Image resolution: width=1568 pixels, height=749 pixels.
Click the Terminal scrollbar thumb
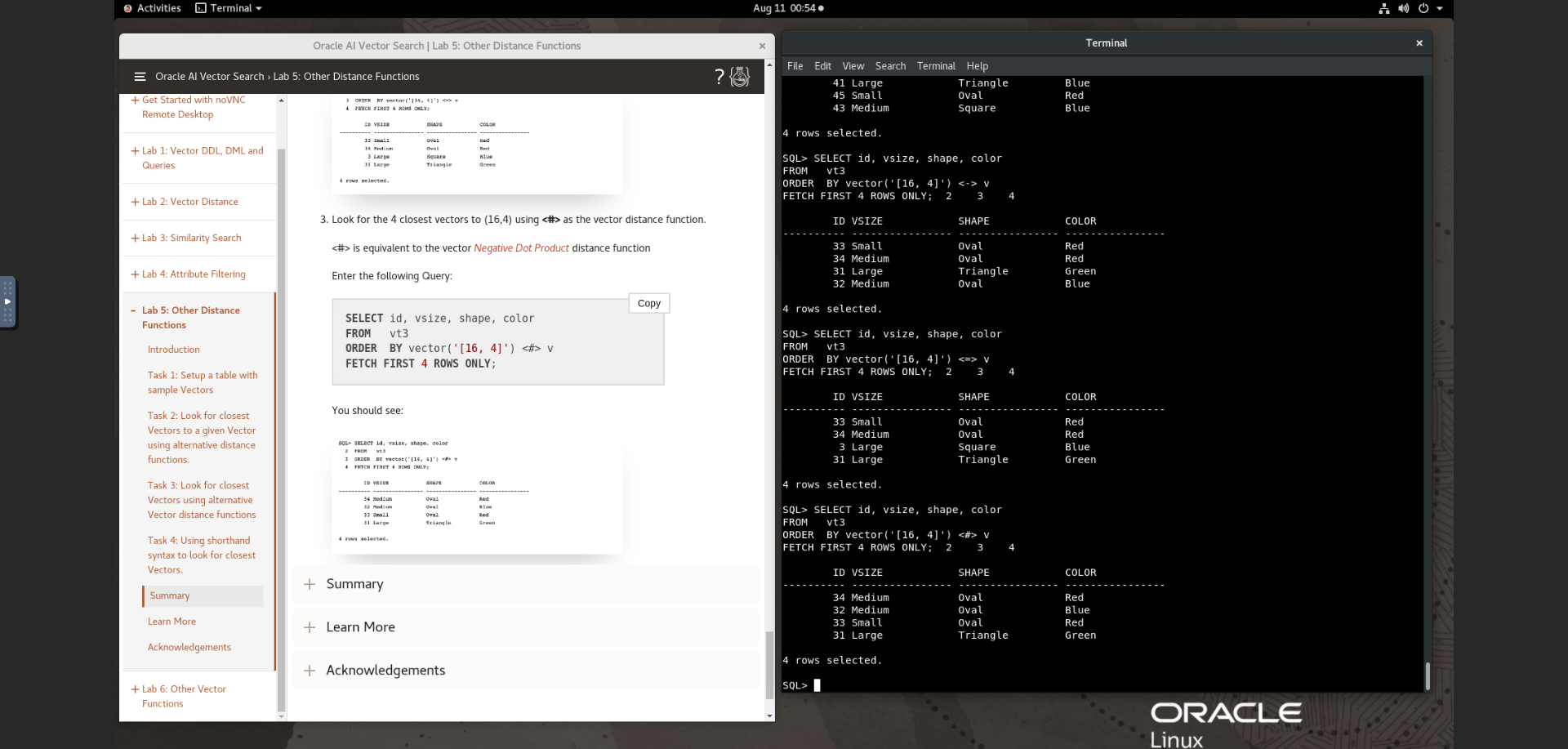1428,675
